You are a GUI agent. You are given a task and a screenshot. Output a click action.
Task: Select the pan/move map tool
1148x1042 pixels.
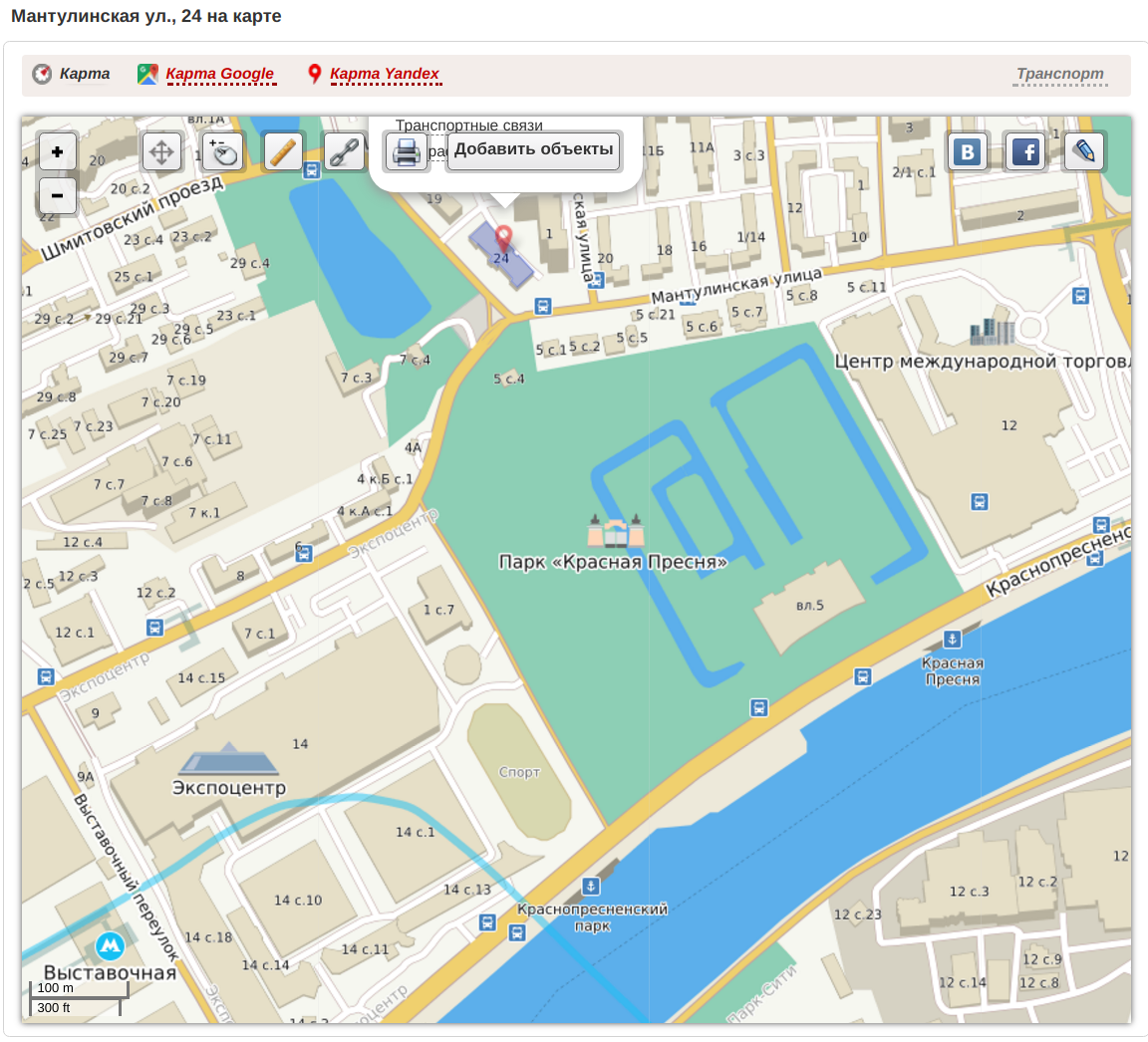(x=161, y=152)
